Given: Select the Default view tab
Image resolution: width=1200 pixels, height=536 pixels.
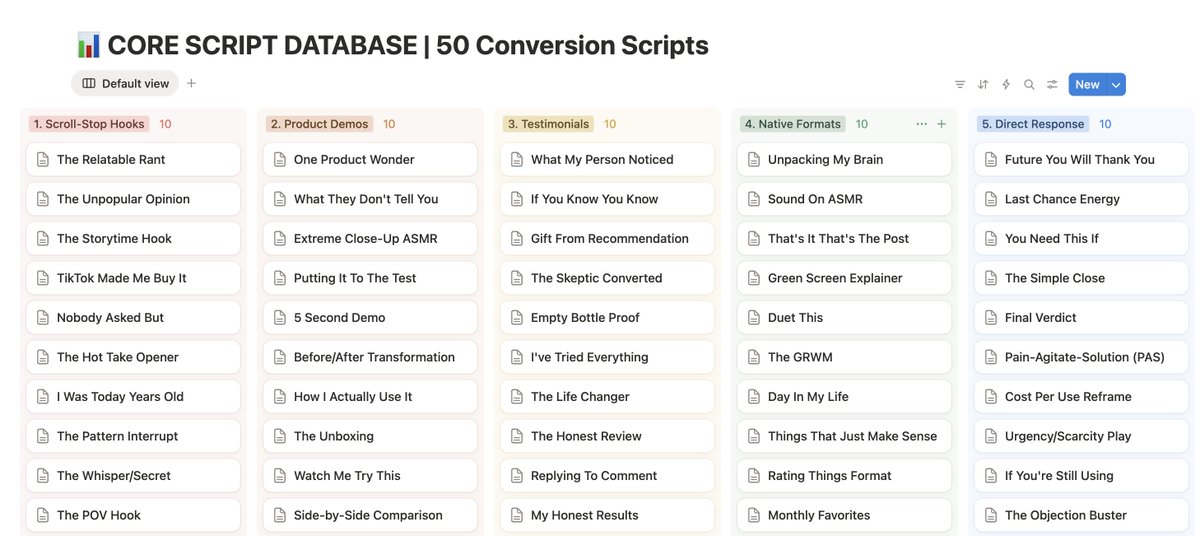Looking at the screenshot, I should point(125,84).
